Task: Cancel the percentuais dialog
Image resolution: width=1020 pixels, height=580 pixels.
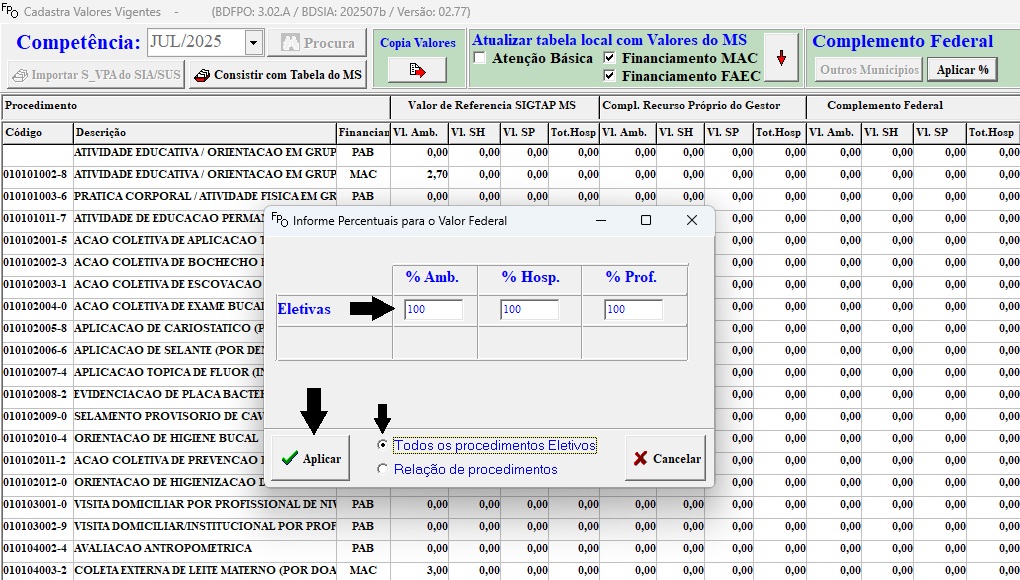Action: 665,458
